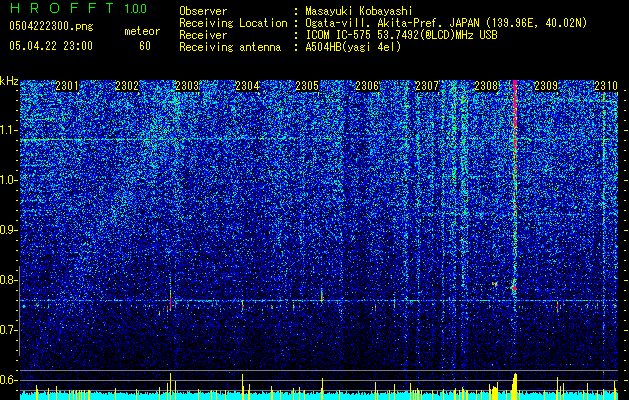Click the 2309 time marker
Image resolution: width=629 pixels, height=400 pixels.
546,86
